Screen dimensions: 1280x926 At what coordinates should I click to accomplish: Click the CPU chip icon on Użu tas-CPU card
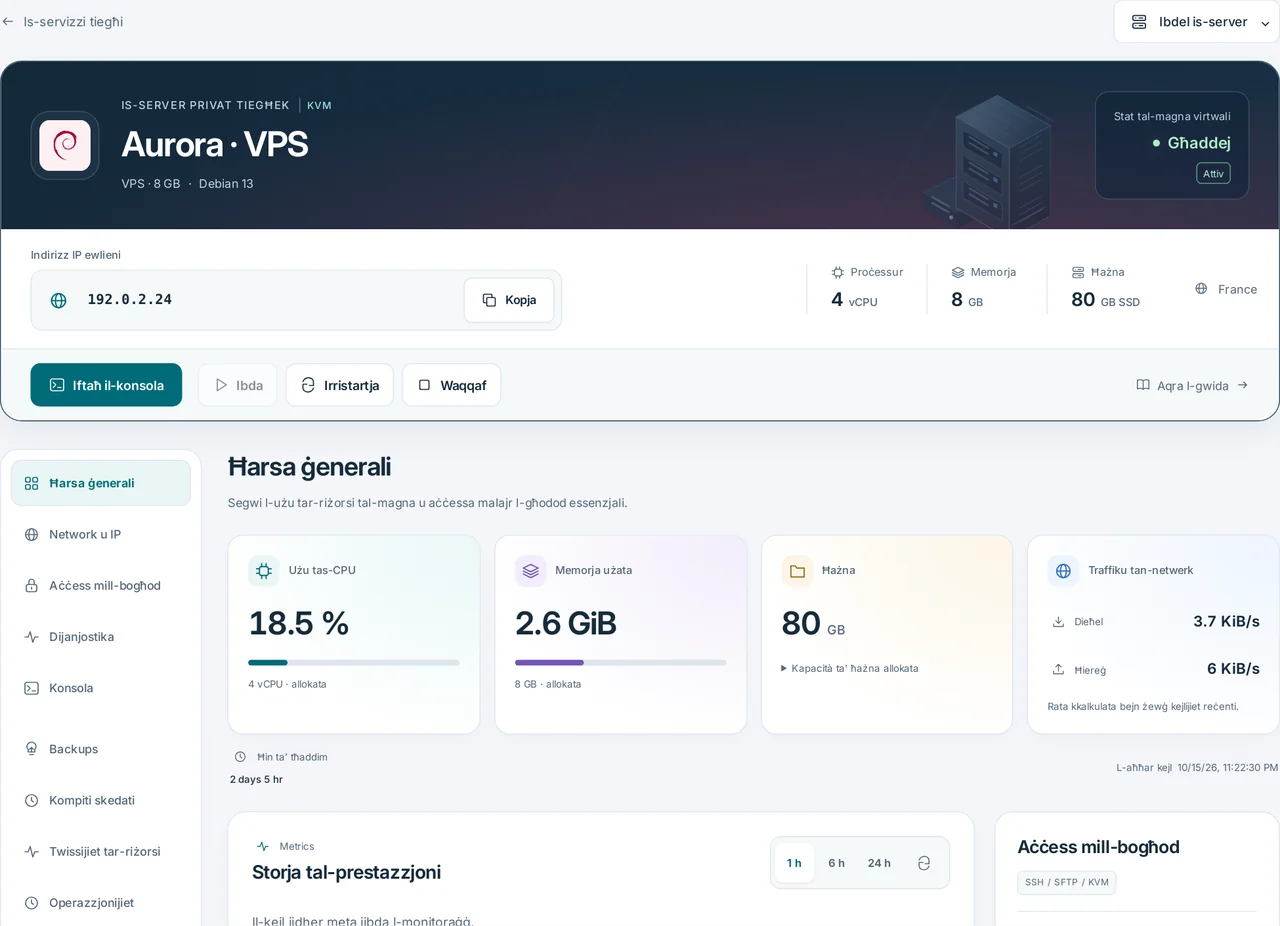point(264,571)
